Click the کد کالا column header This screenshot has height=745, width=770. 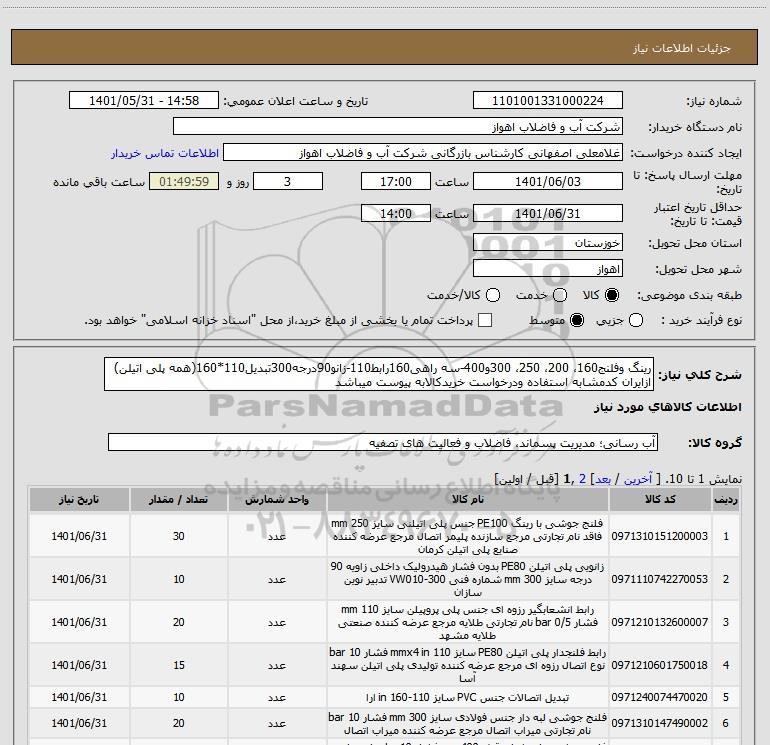tap(660, 499)
